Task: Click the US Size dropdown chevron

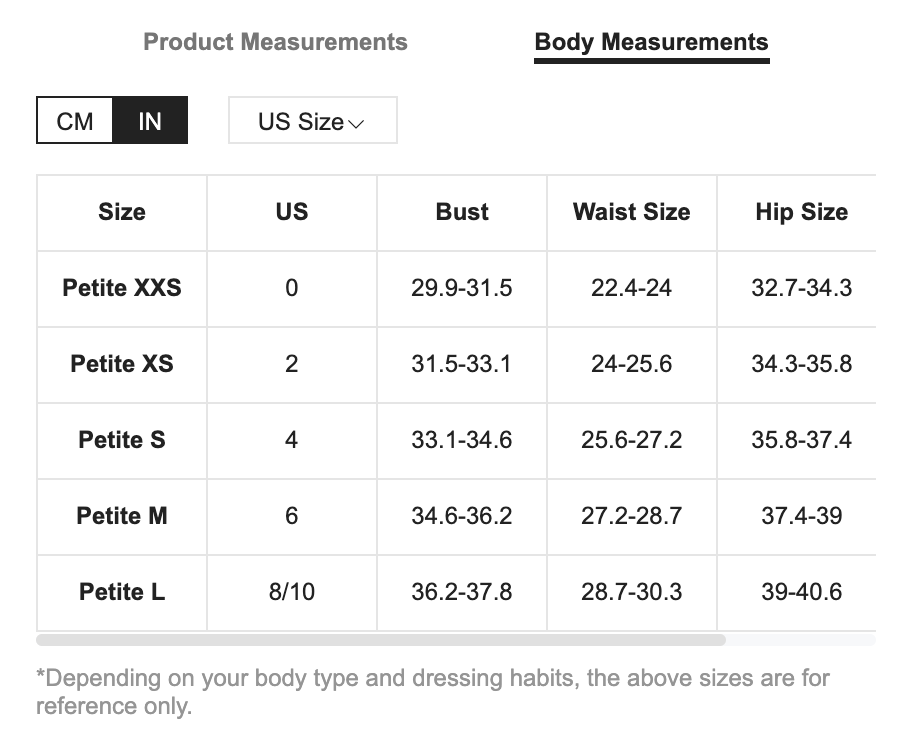Action: pyautogui.click(x=356, y=124)
